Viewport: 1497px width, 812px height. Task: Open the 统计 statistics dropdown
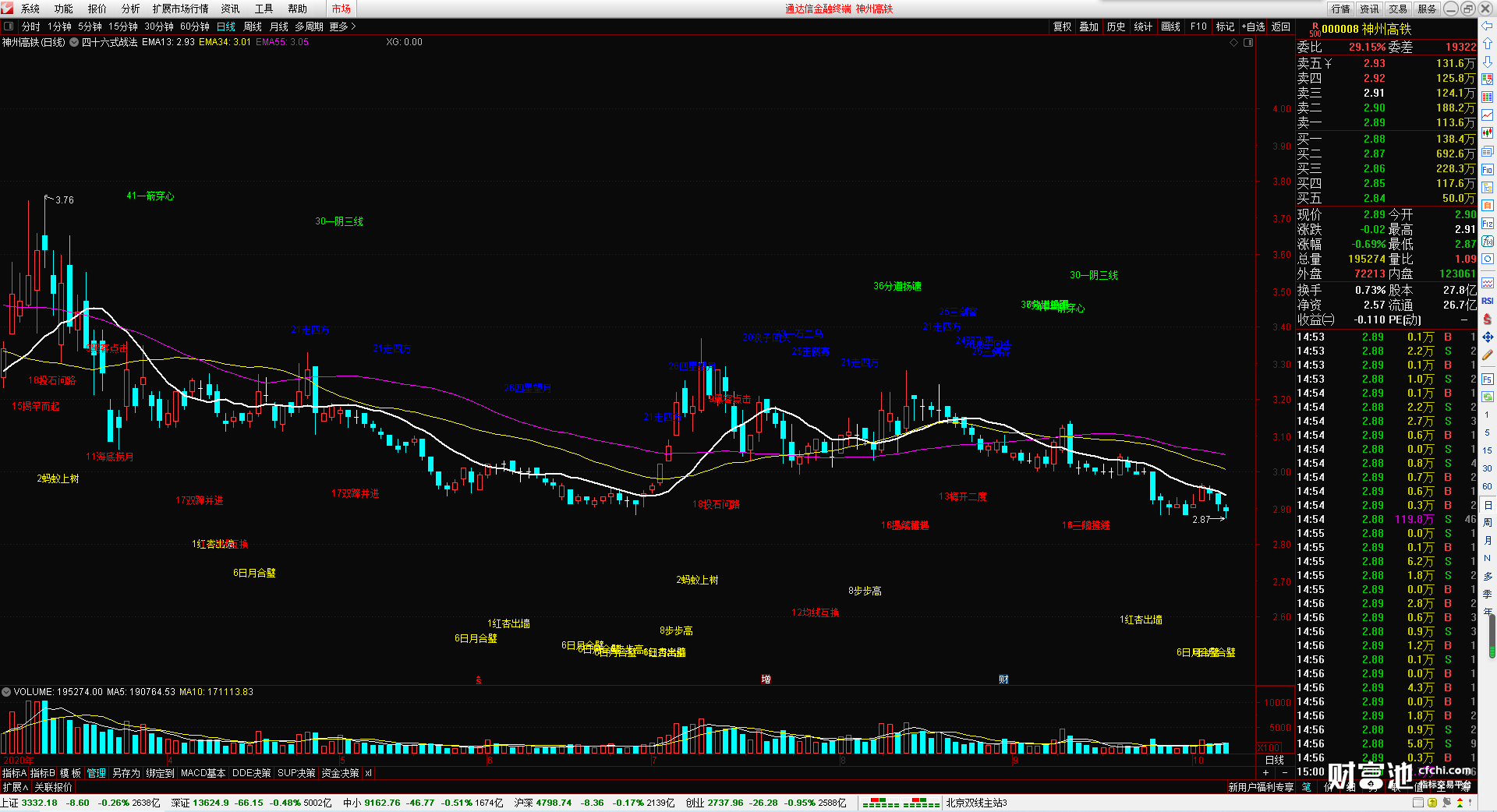[x=1143, y=26]
